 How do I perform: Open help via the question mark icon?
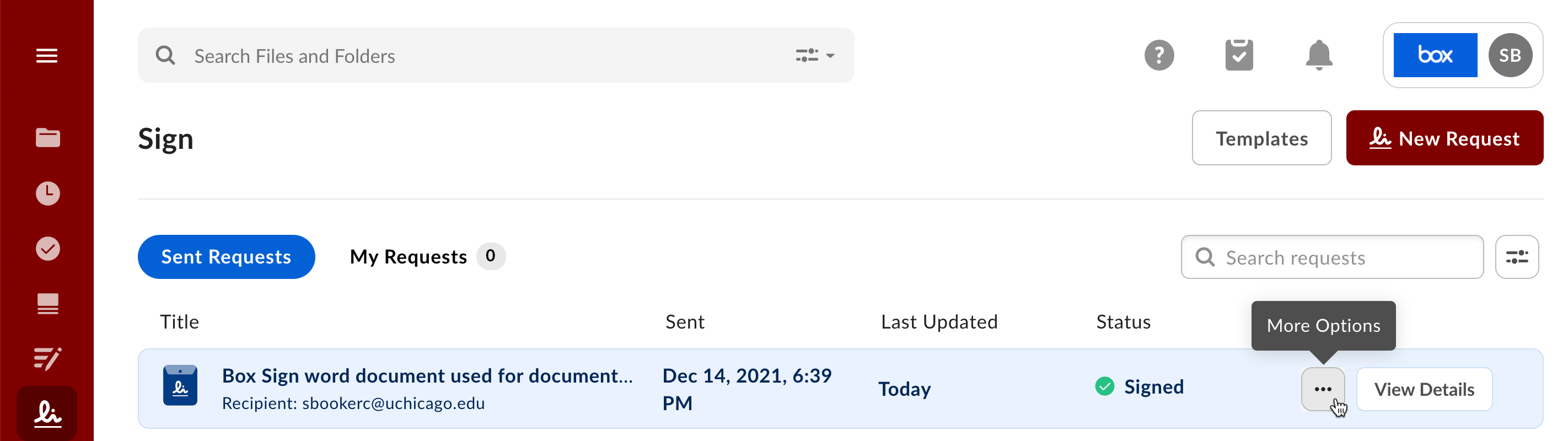coord(1159,55)
